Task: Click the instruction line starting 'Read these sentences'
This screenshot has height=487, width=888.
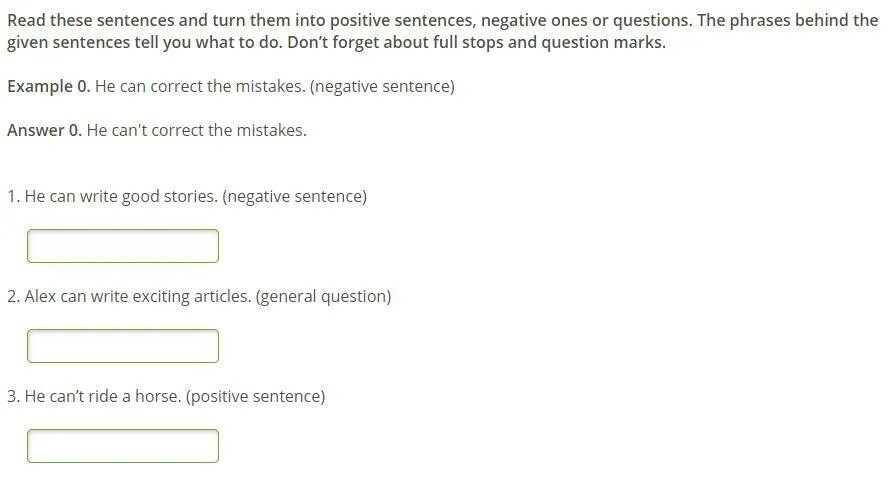Action: [442, 20]
